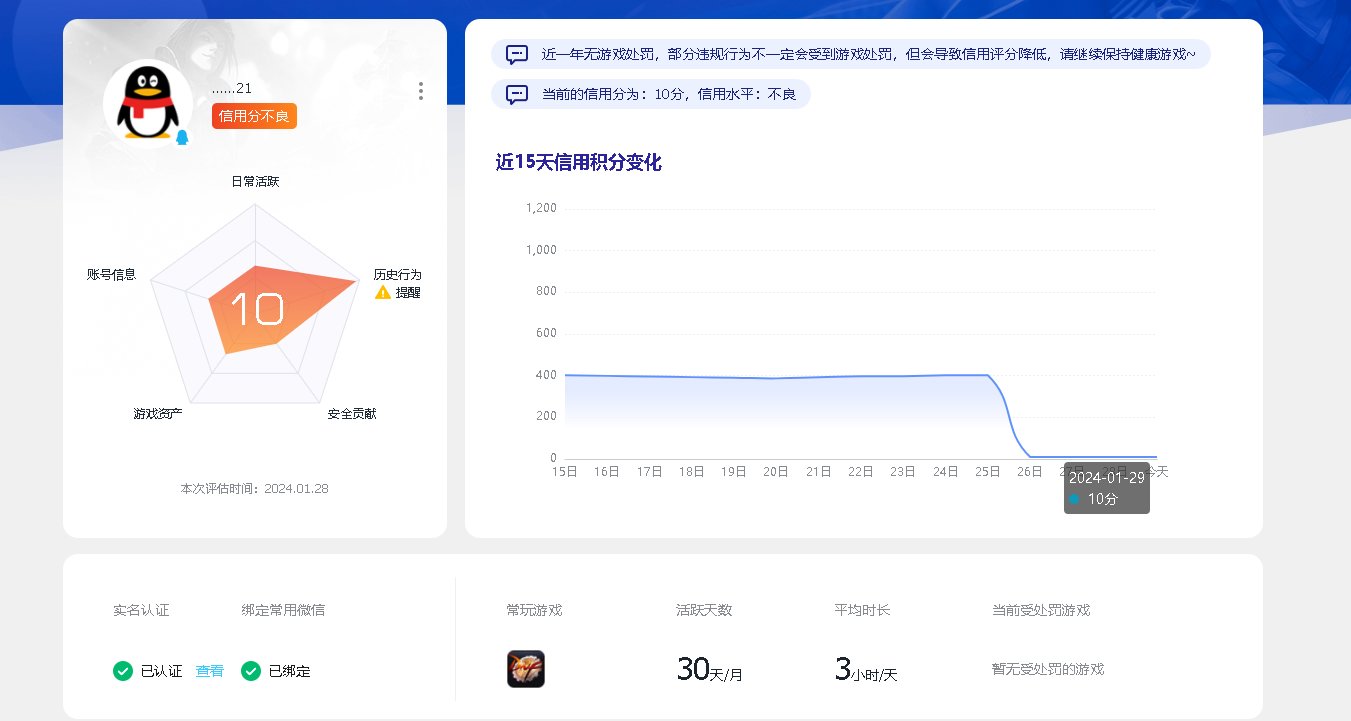Click the 信用分不良 orange badge
This screenshot has width=1351, height=721.
coord(254,117)
